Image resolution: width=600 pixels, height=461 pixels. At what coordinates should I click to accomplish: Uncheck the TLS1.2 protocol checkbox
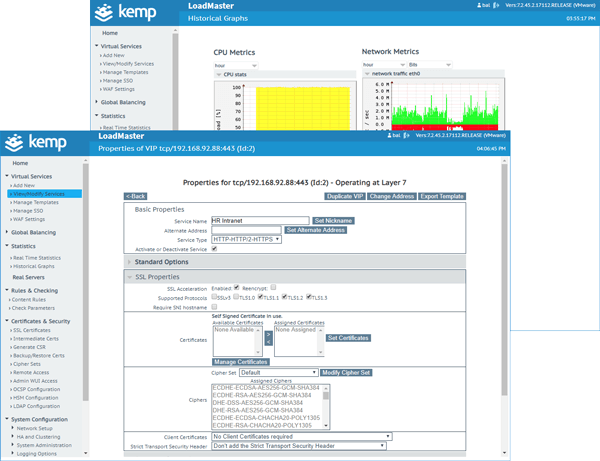tap(284, 296)
